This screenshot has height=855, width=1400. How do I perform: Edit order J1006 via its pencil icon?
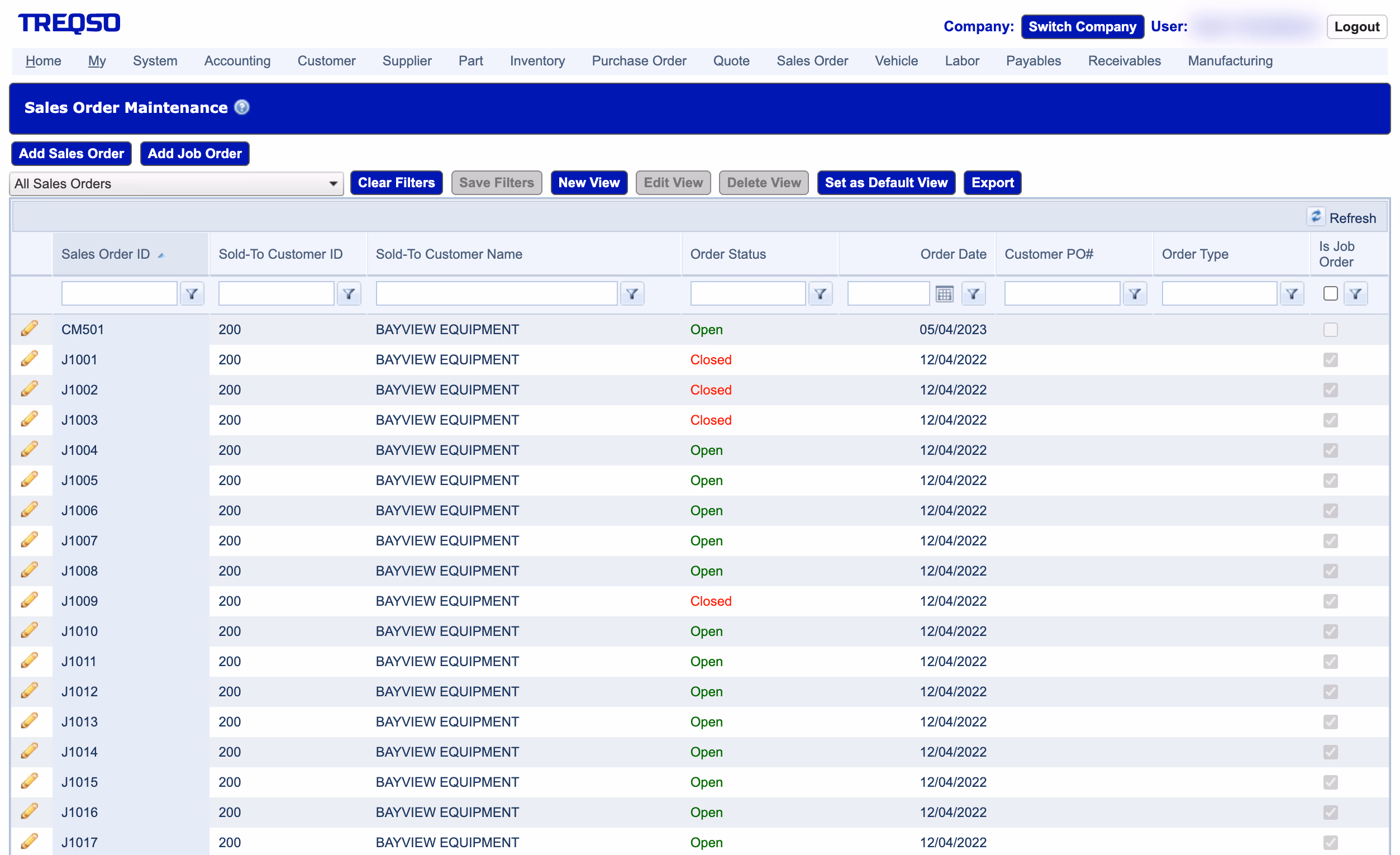pyautogui.click(x=30, y=509)
